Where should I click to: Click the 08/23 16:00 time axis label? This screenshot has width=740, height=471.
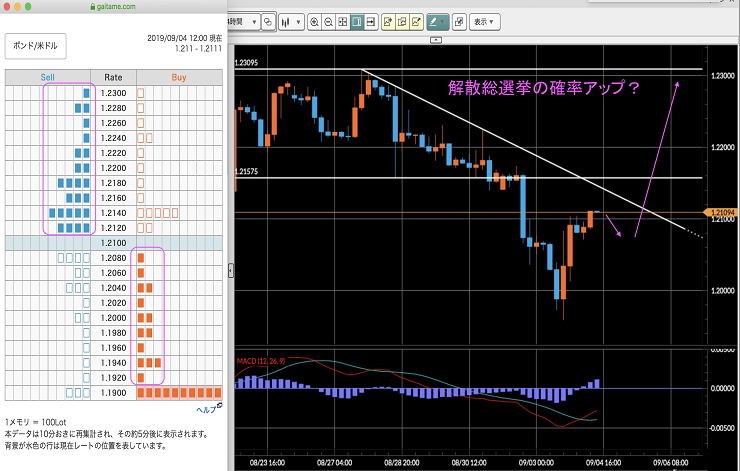[x=267, y=463]
